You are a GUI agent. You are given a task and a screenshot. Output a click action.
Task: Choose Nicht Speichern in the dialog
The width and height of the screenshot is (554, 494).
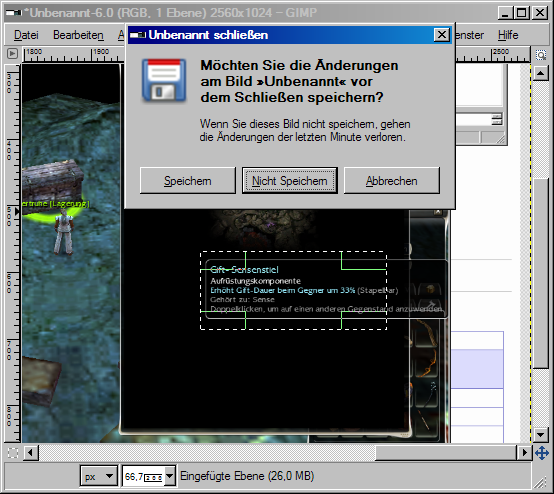290,181
